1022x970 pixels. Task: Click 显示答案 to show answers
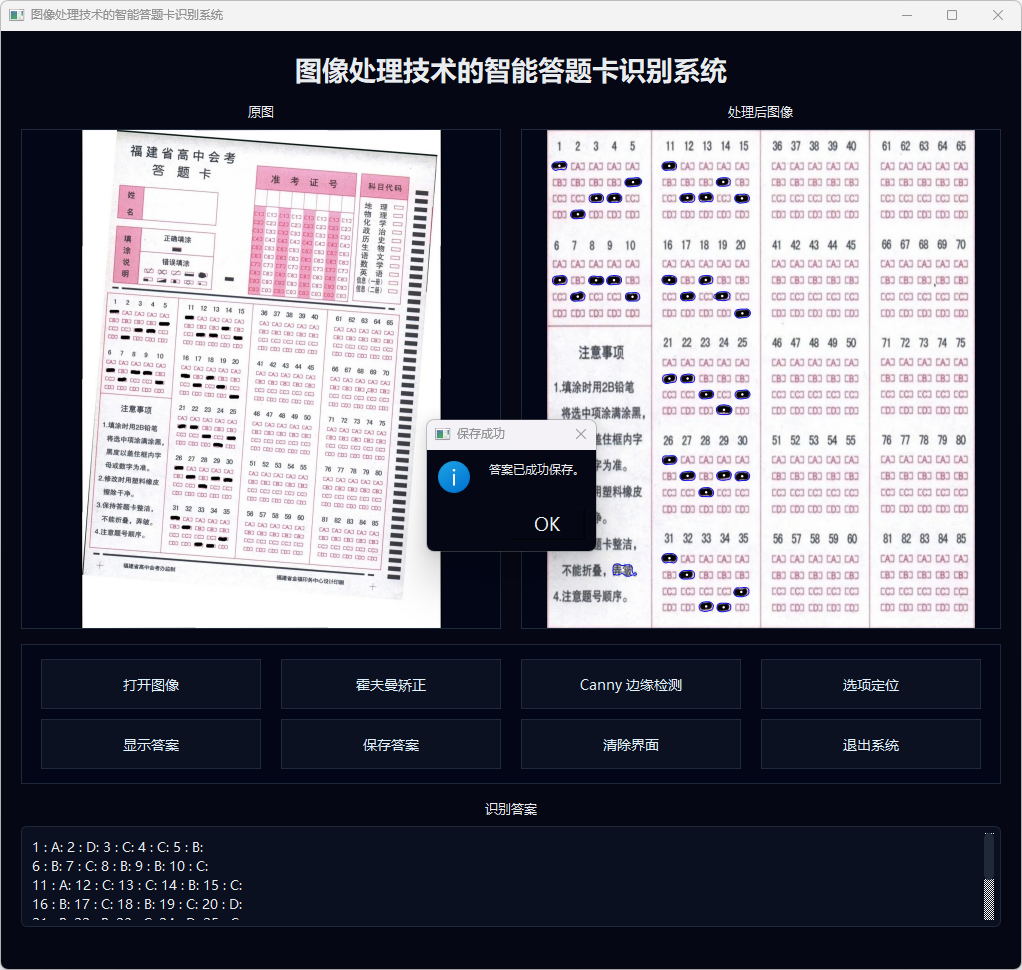(x=151, y=745)
